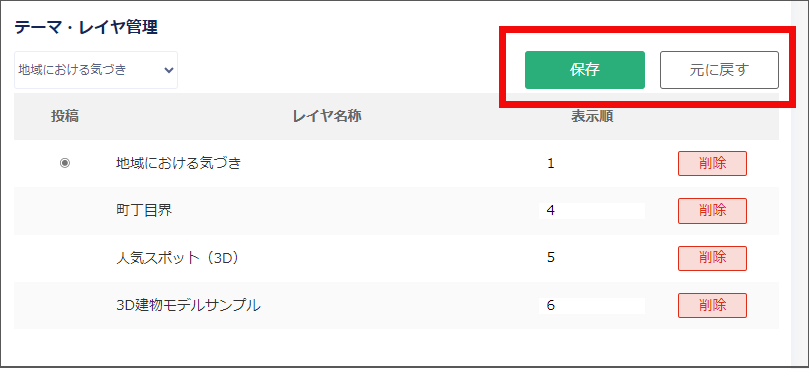The width and height of the screenshot is (809, 369).
Task: Click the 表示順 column header
Action: [x=592, y=117]
